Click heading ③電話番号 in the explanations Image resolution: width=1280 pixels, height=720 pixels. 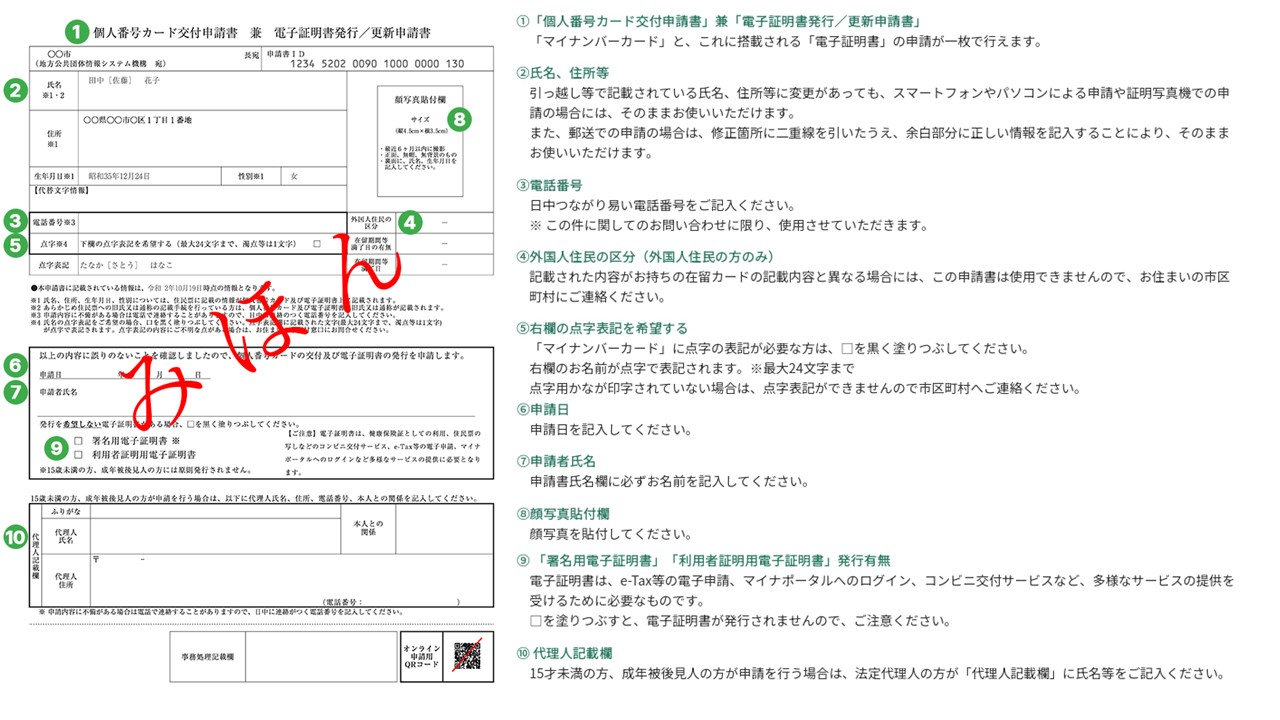[549, 185]
